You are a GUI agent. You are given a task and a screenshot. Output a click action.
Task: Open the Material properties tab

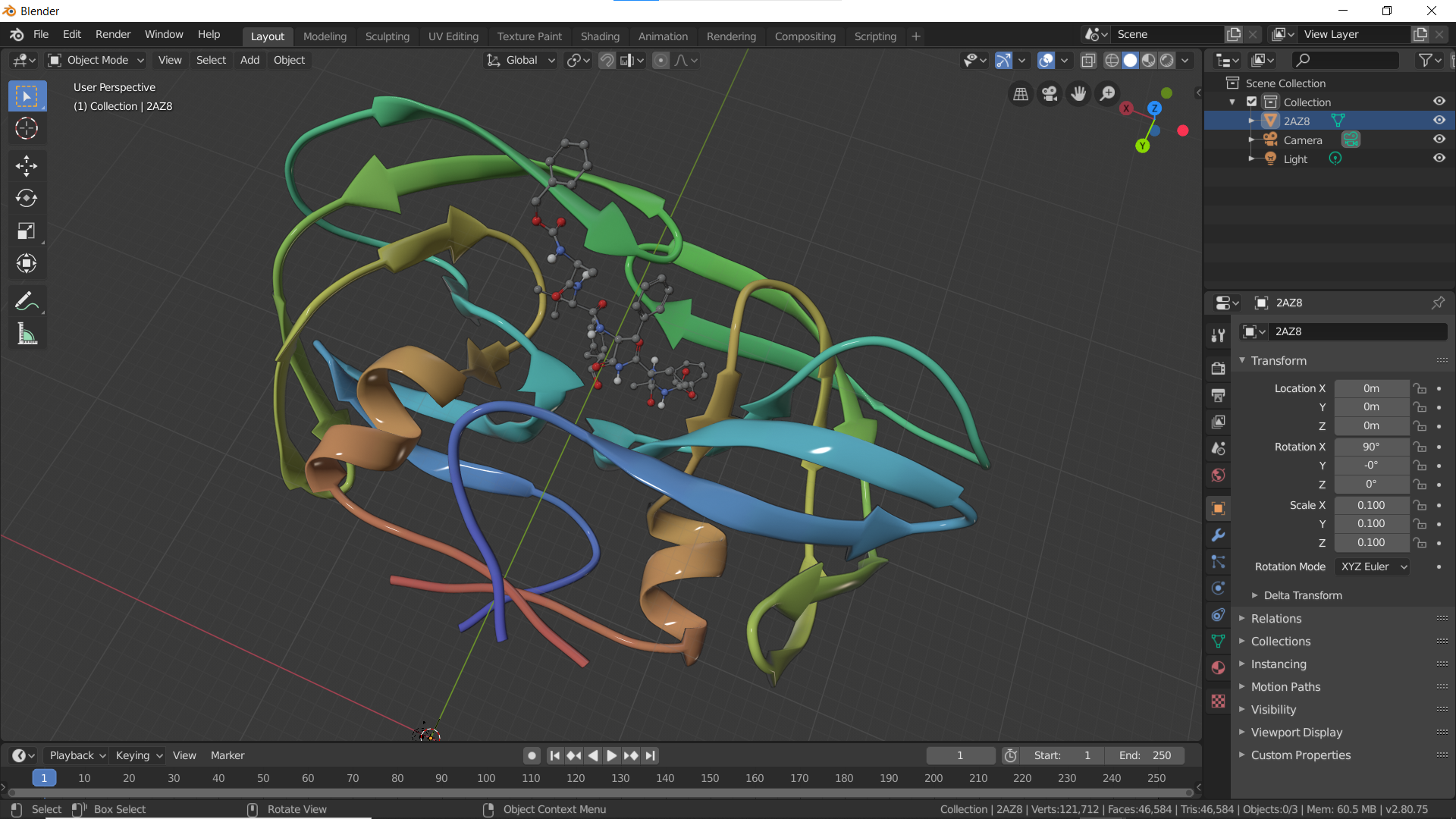pyautogui.click(x=1218, y=668)
